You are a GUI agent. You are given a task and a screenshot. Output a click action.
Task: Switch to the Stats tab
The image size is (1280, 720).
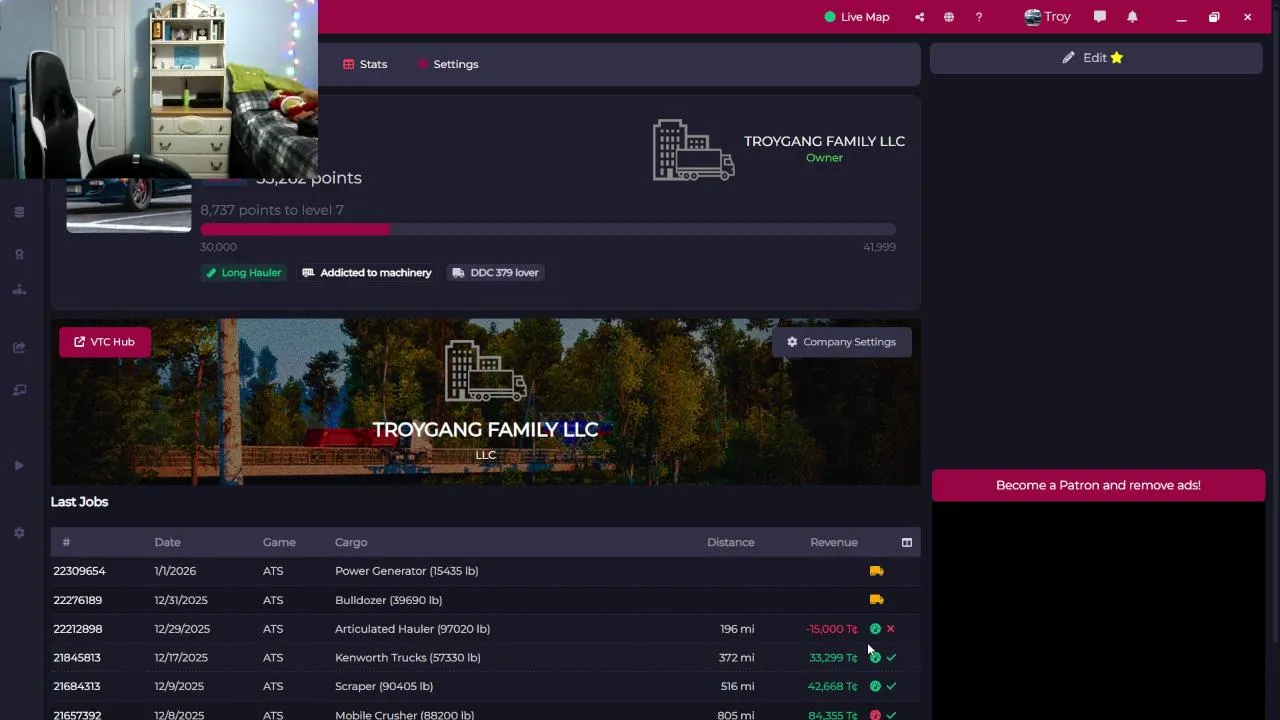tap(365, 64)
